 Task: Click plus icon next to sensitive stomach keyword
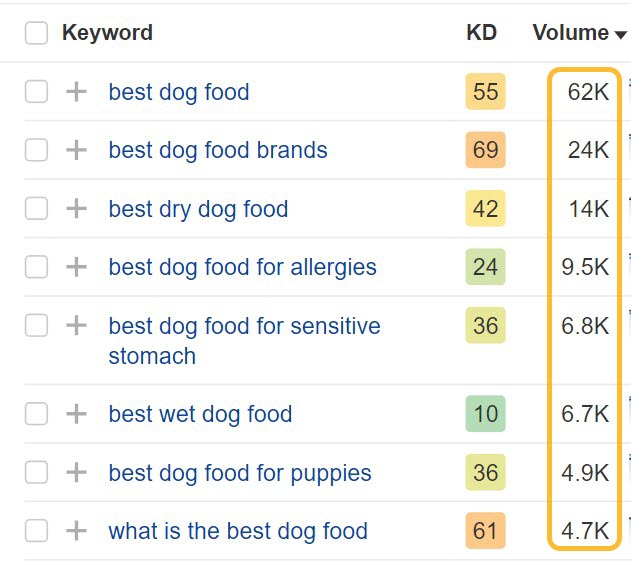[x=76, y=326]
